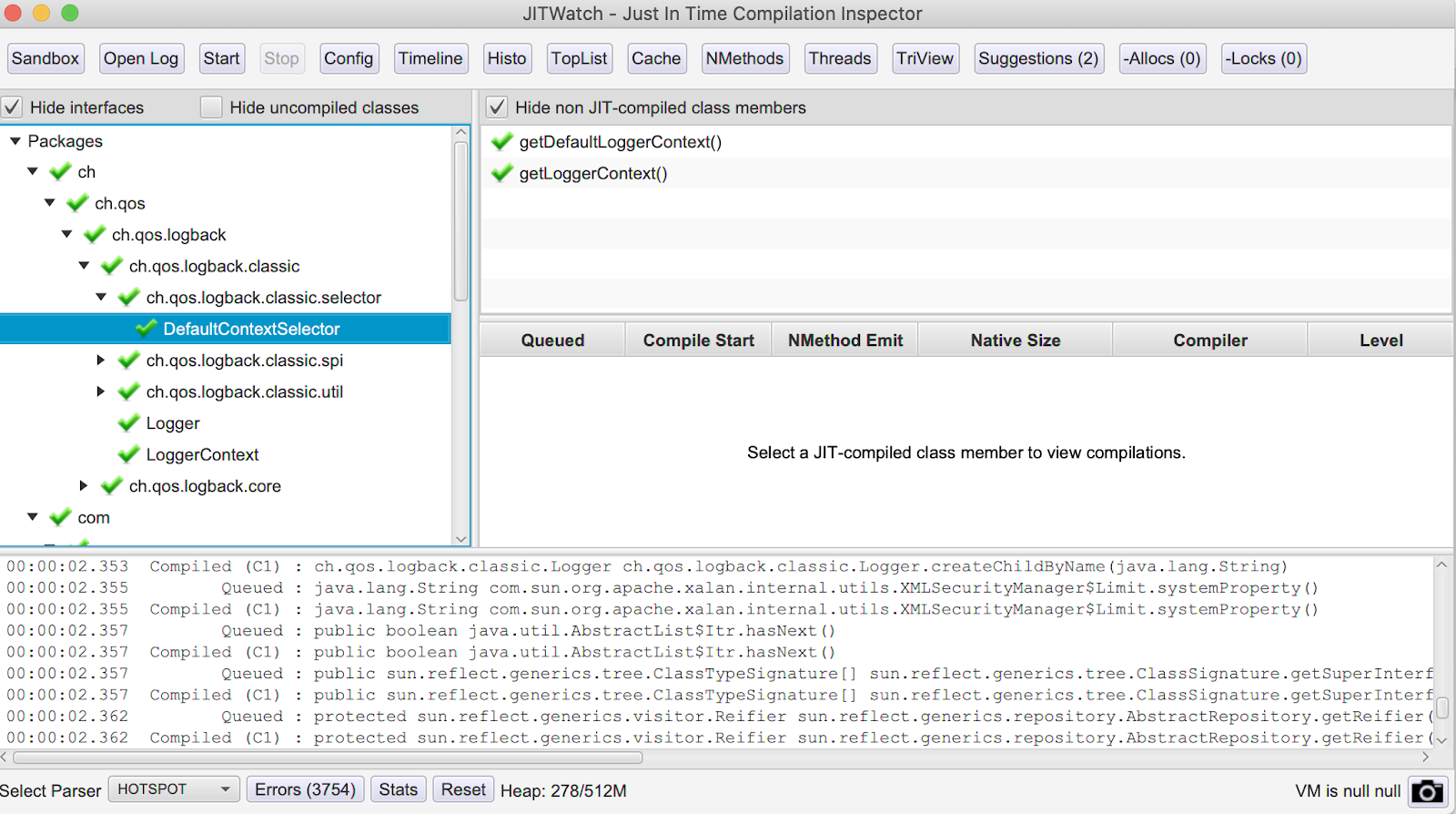Open the Threads view
Viewport: 1456px width, 814px height.
pos(840,58)
